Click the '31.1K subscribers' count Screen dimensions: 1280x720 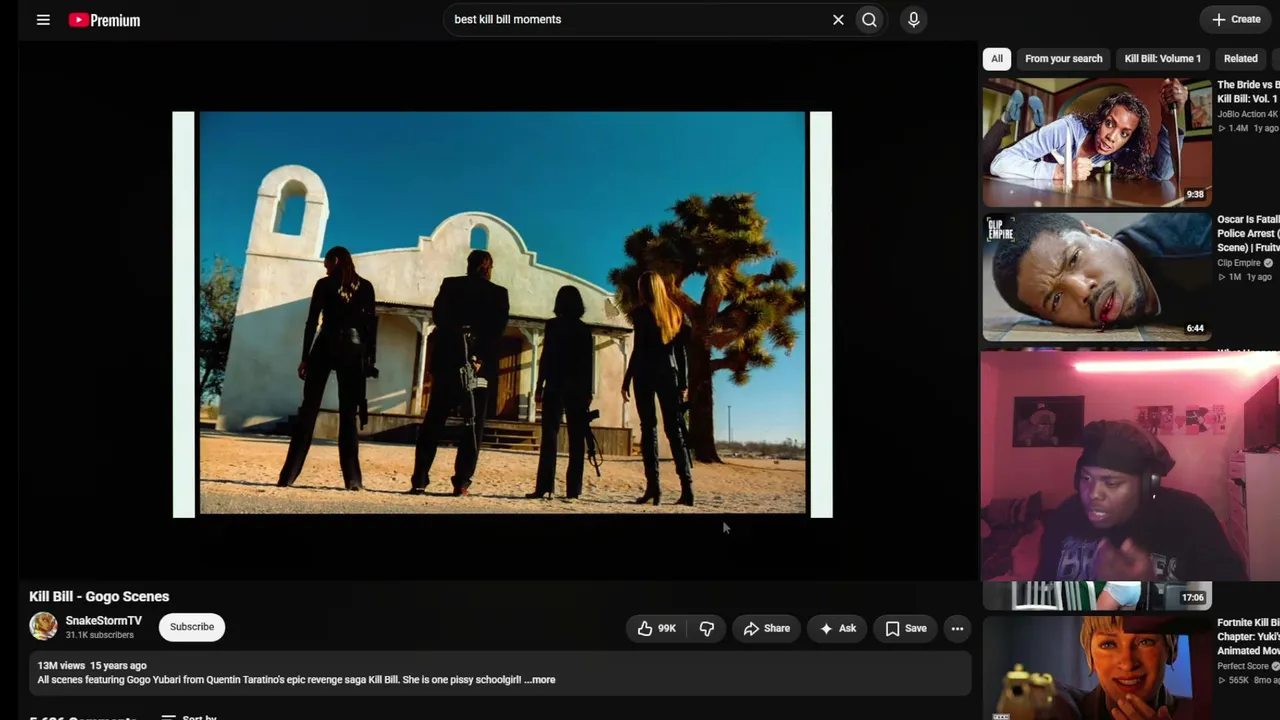coord(100,635)
